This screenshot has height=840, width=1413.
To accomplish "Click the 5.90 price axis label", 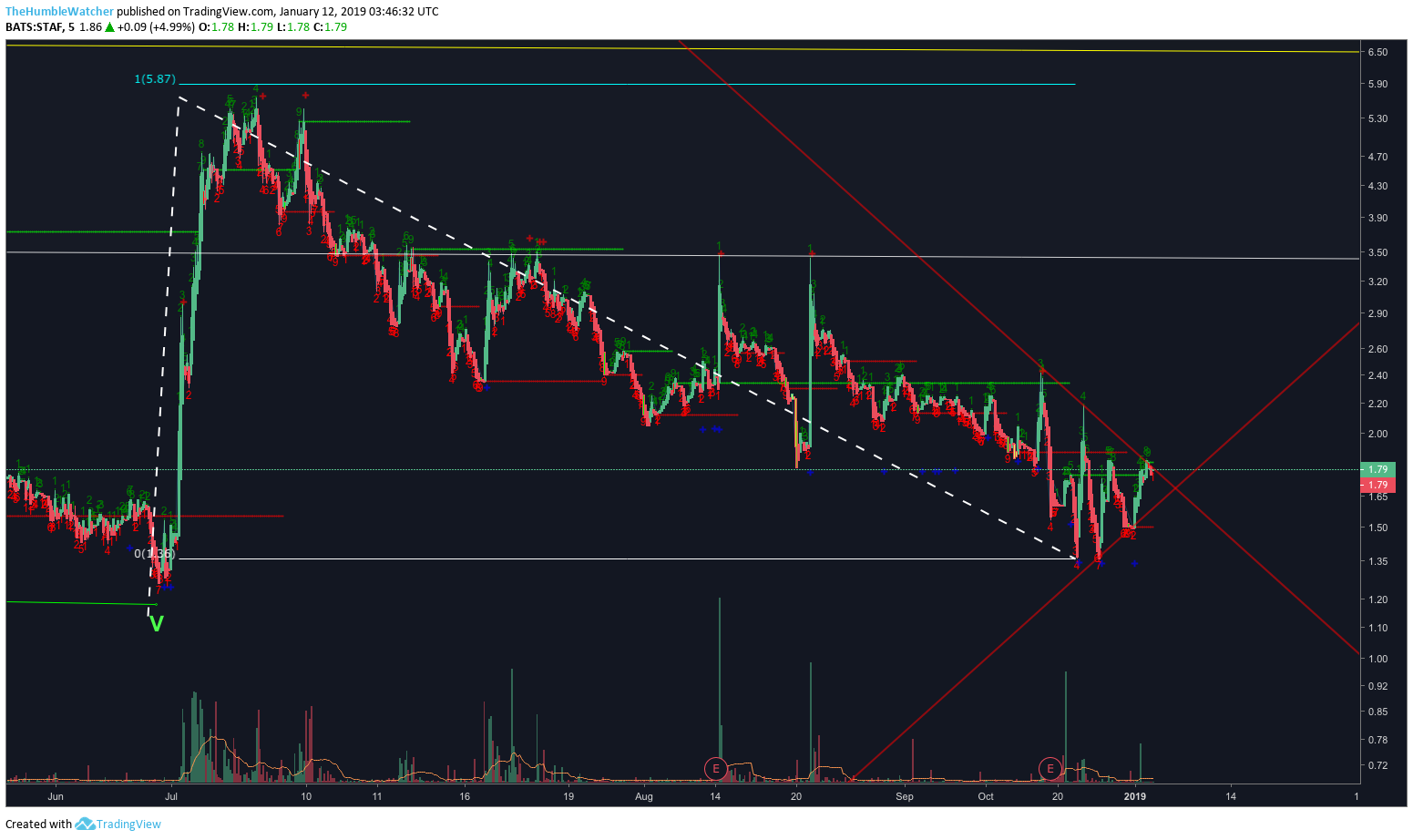I will [x=1377, y=85].
